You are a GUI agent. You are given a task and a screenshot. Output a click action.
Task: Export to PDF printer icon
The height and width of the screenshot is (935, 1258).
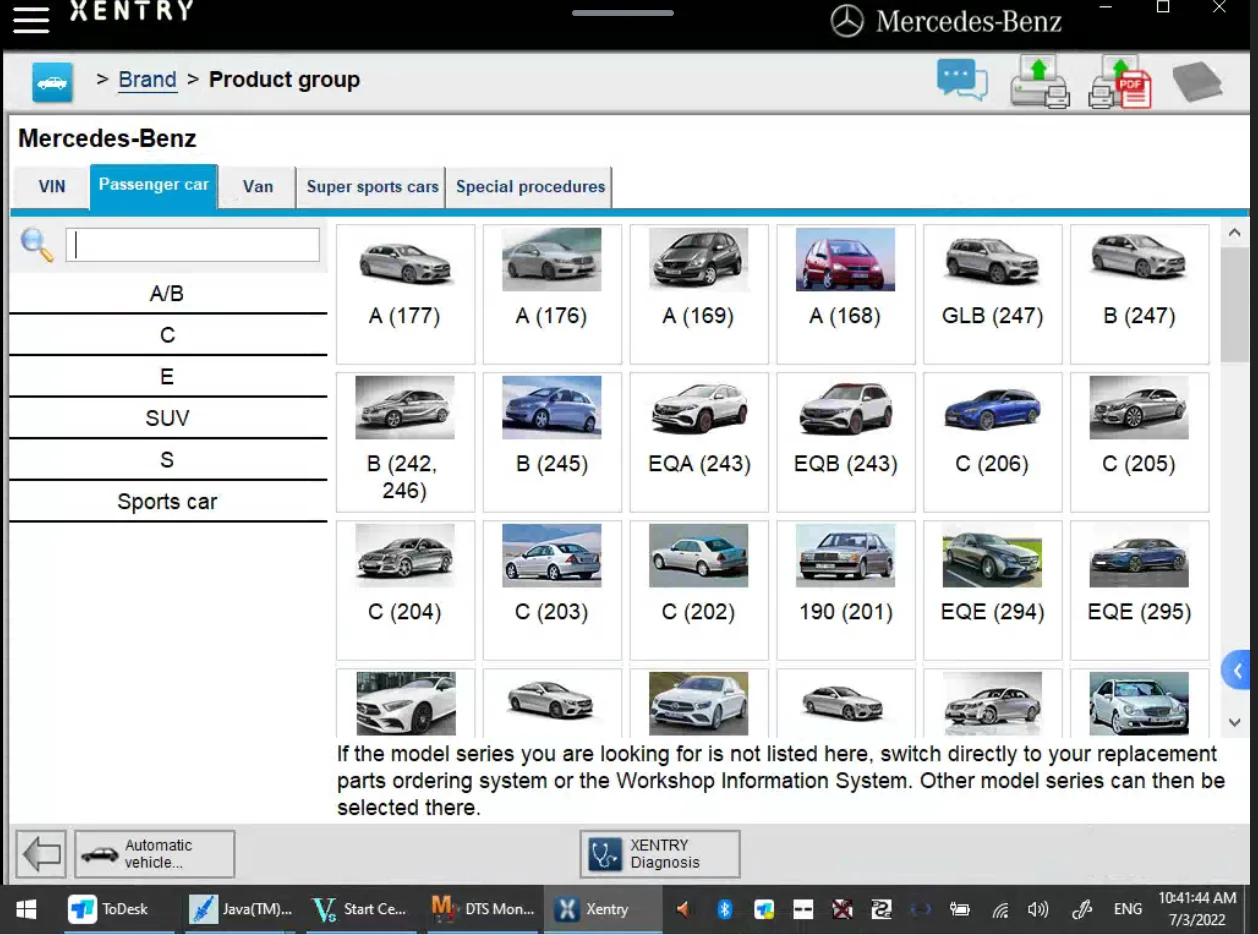1119,81
